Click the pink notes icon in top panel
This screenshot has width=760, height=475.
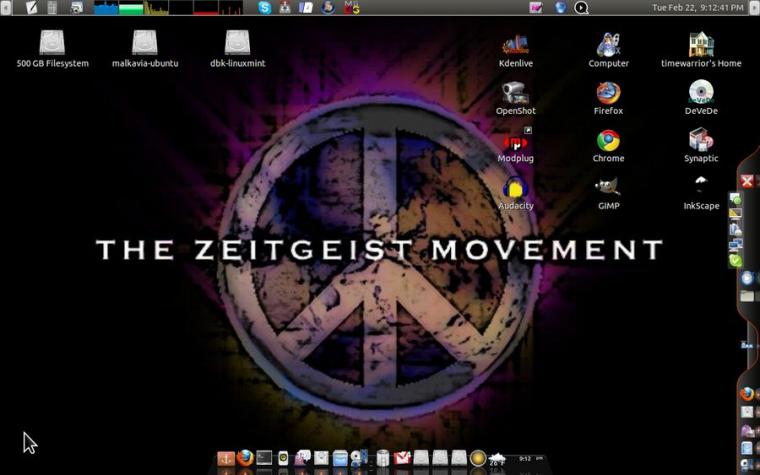[x=536, y=7]
